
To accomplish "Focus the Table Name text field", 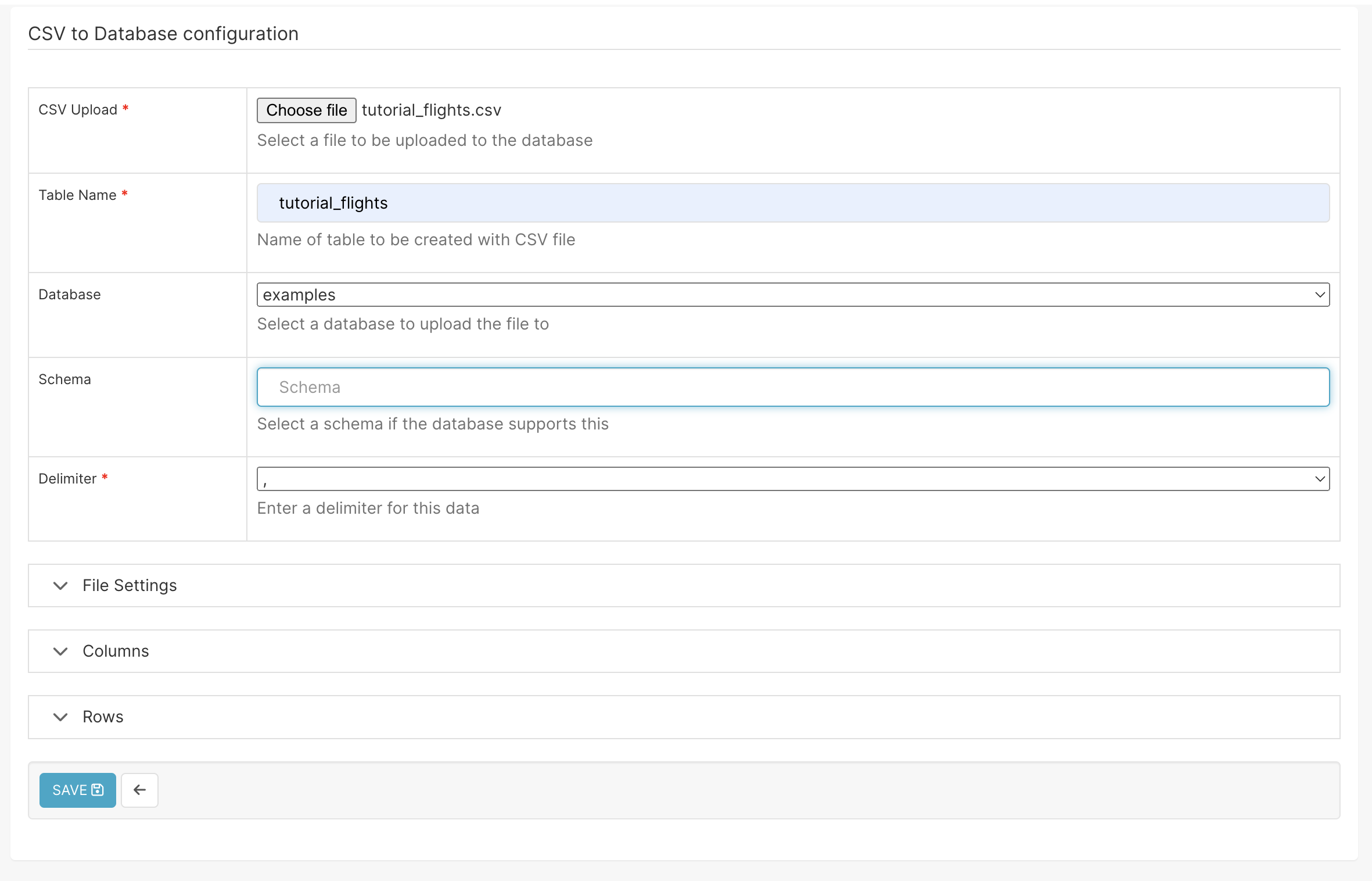I will 792,203.
